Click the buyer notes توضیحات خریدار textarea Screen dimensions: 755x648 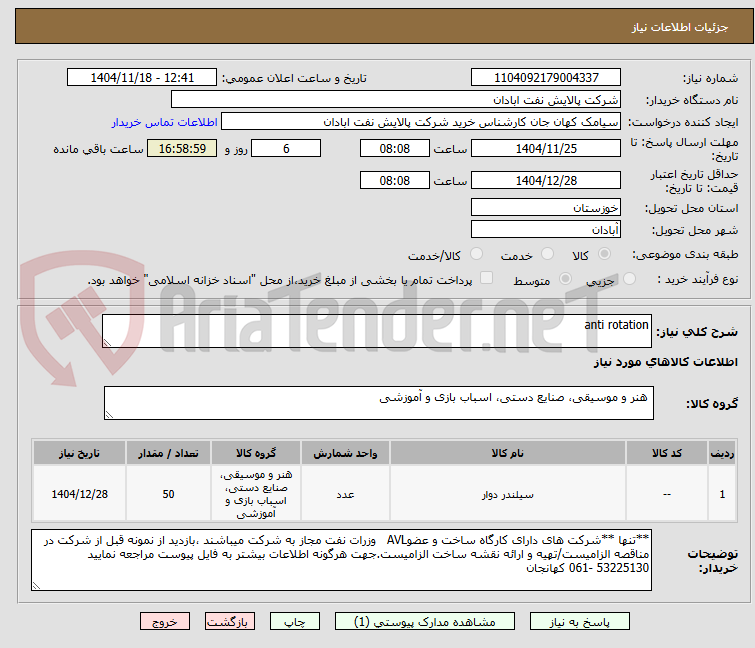click(341, 560)
